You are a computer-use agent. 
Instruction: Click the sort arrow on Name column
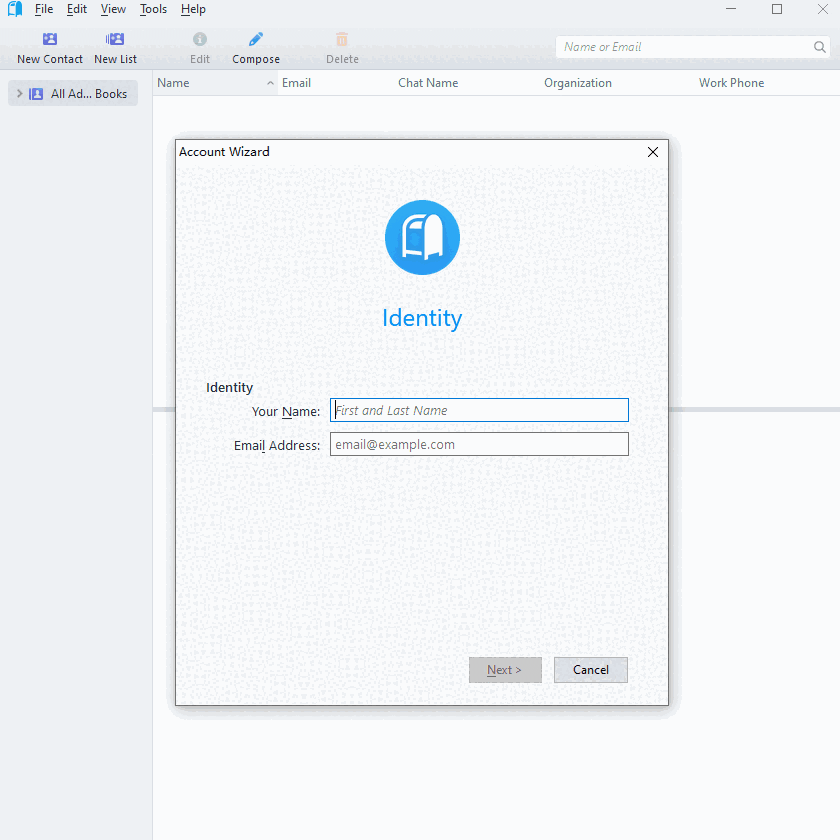click(270, 84)
